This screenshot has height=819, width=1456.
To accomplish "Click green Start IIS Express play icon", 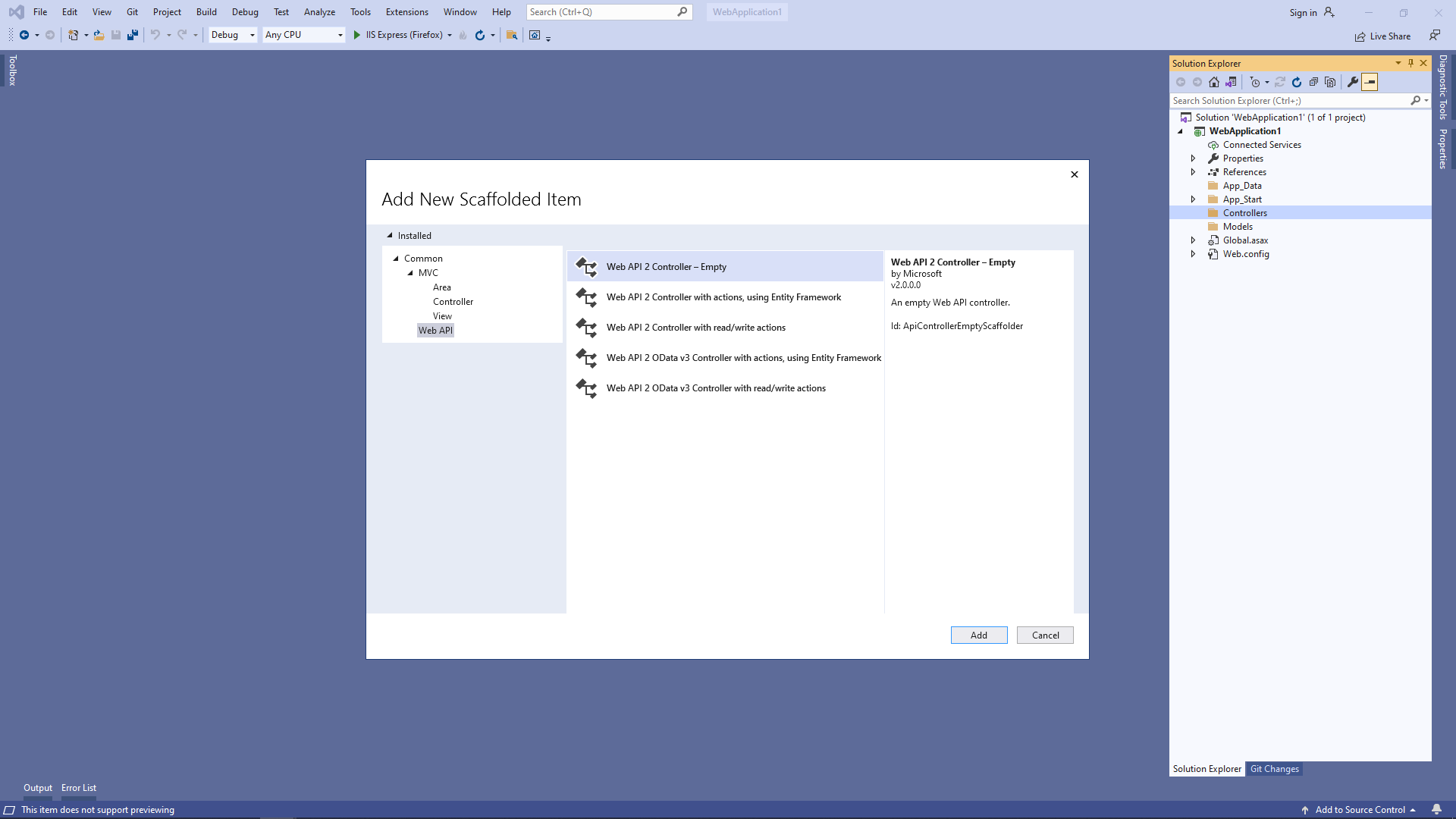I will [x=356, y=35].
